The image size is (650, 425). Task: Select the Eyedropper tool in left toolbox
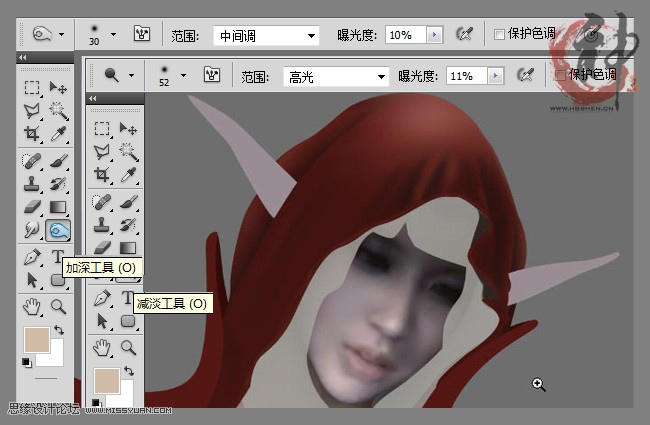58,134
